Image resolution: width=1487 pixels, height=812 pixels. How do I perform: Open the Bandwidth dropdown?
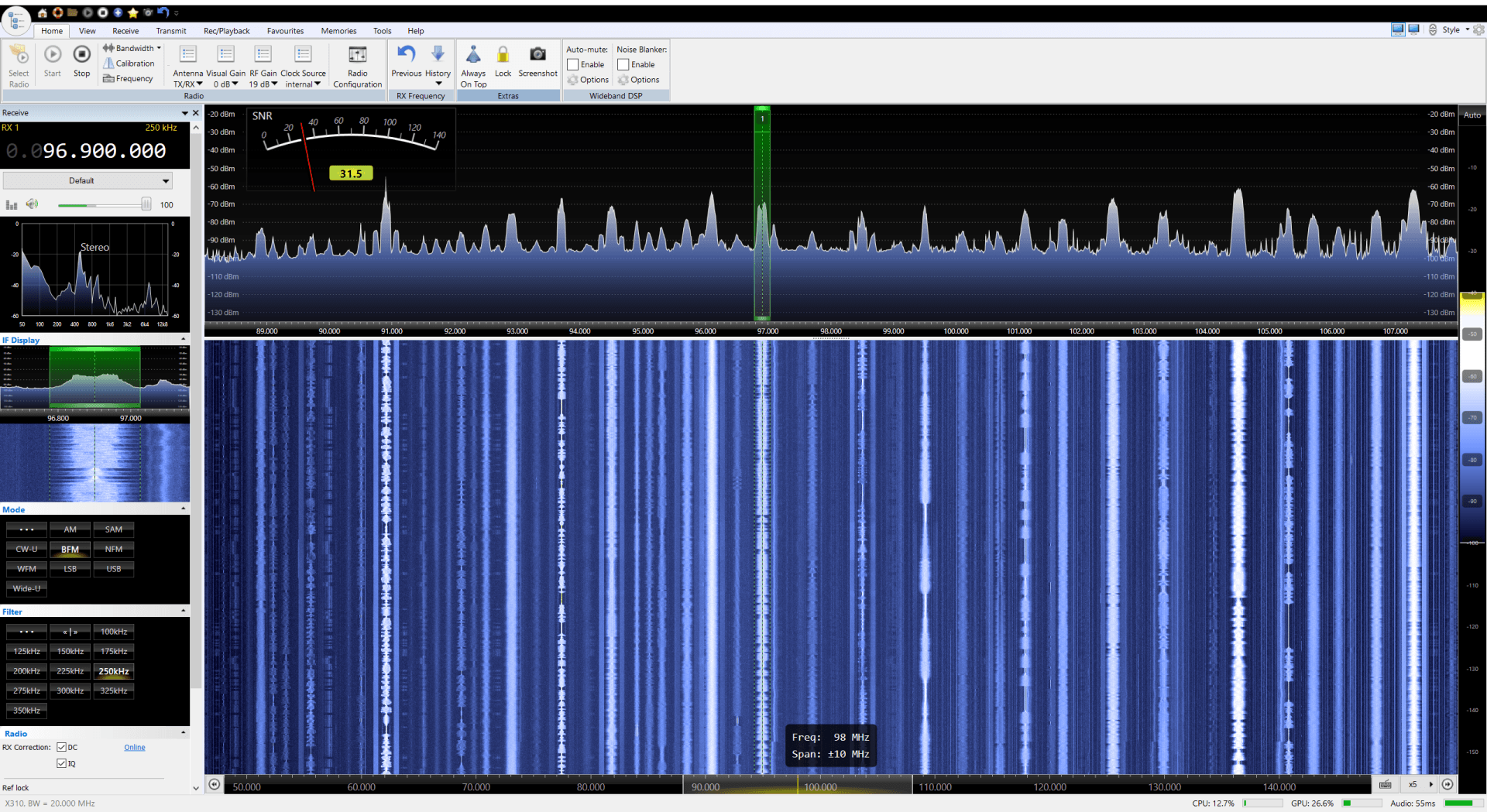[132, 48]
